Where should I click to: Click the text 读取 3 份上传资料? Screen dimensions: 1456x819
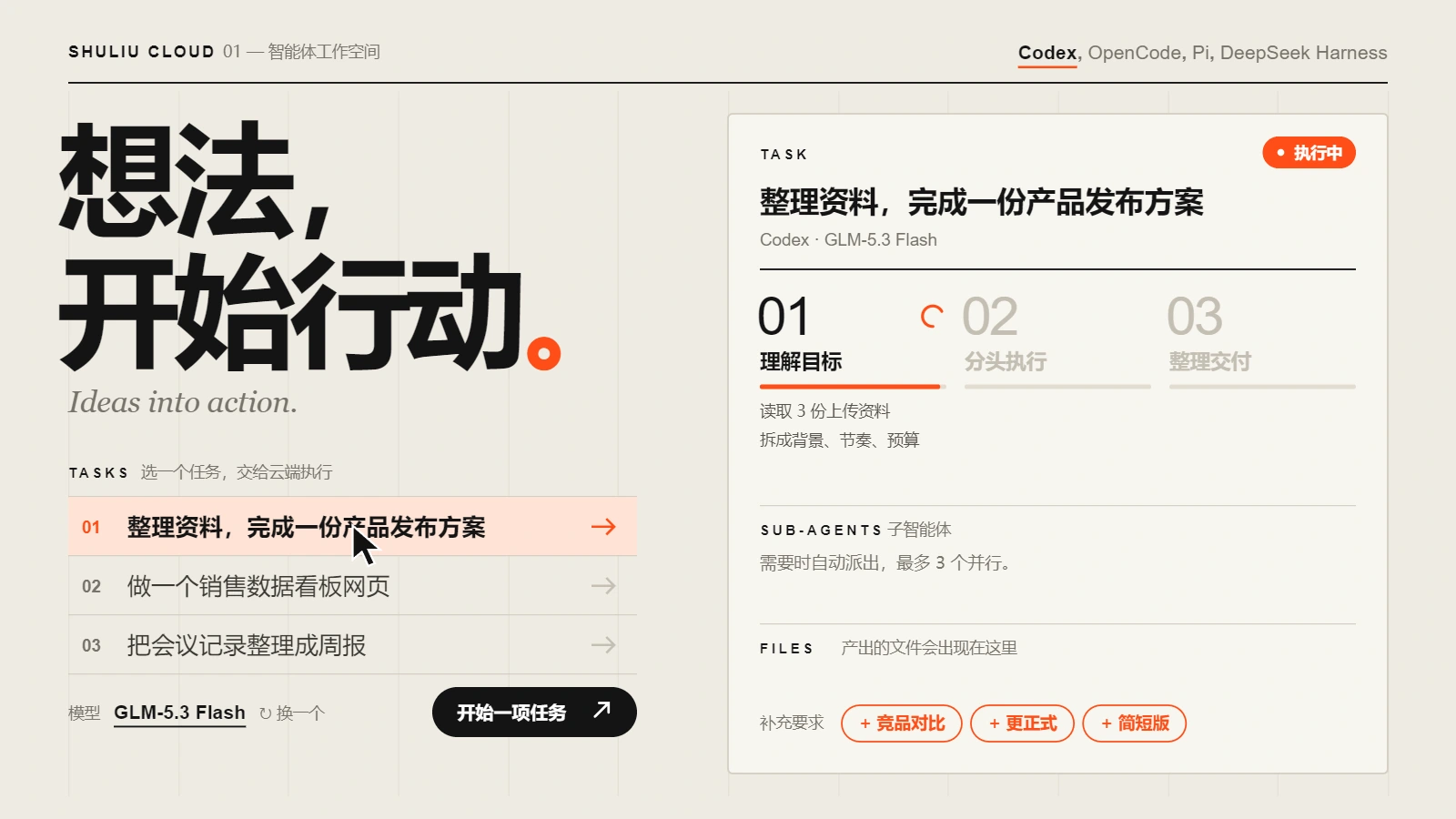(x=824, y=411)
